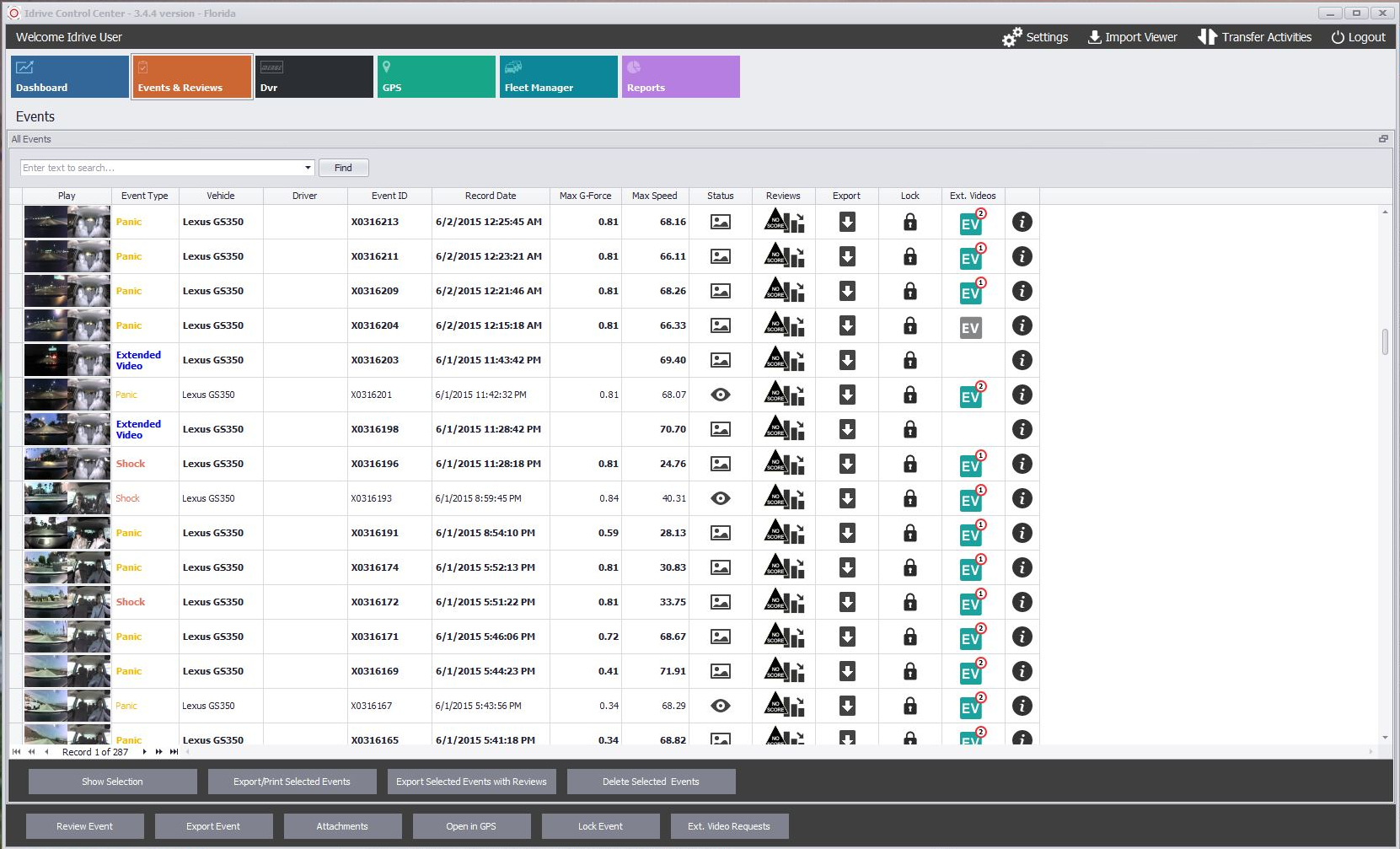Open EV videos for event X0316191
This screenshot has height=849, width=1400.
972,533
